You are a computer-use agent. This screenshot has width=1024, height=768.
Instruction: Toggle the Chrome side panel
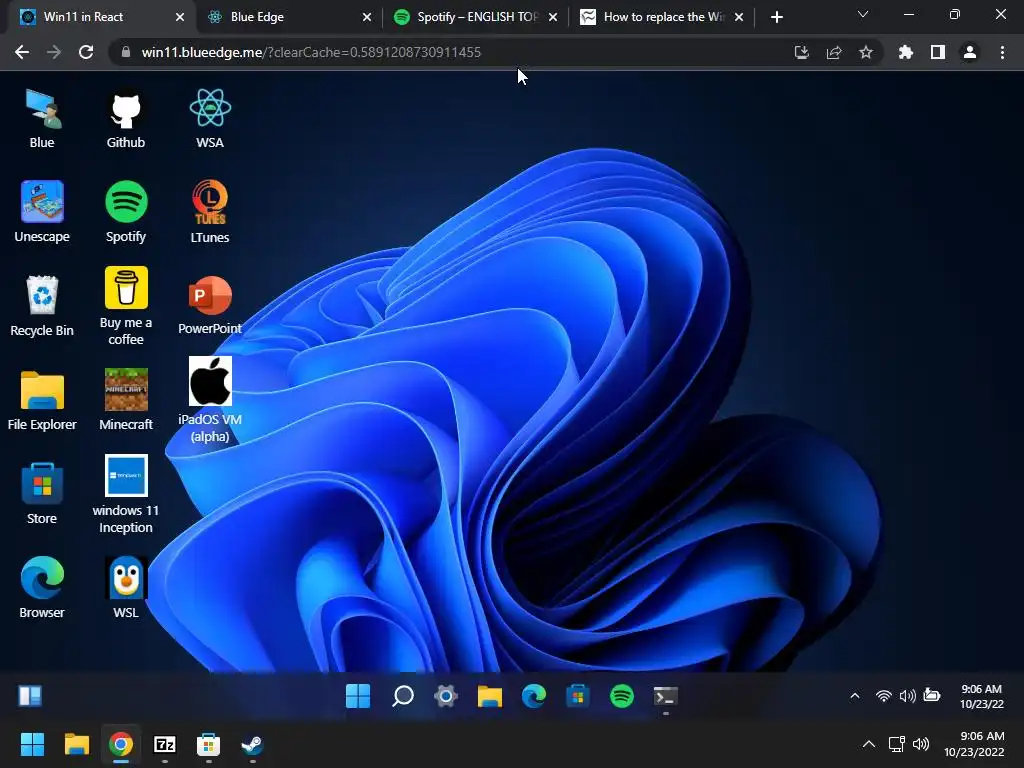click(x=938, y=52)
